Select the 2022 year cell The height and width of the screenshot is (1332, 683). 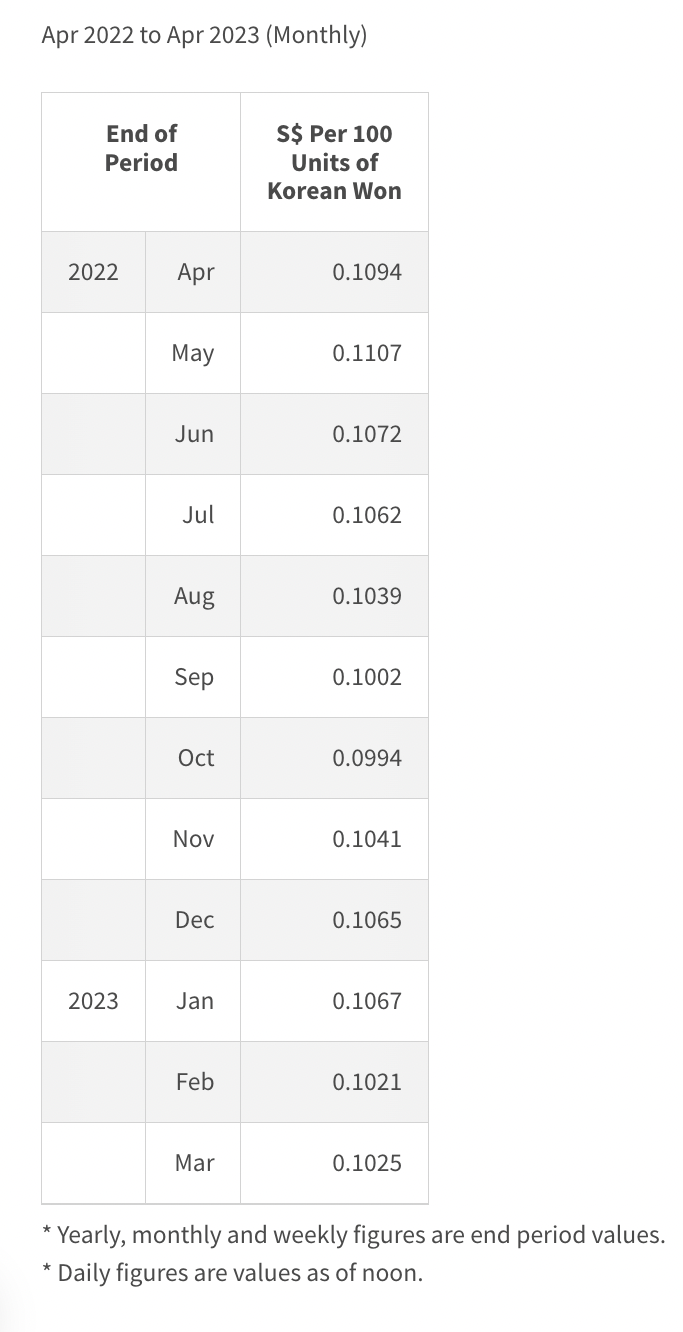tap(93, 272)
